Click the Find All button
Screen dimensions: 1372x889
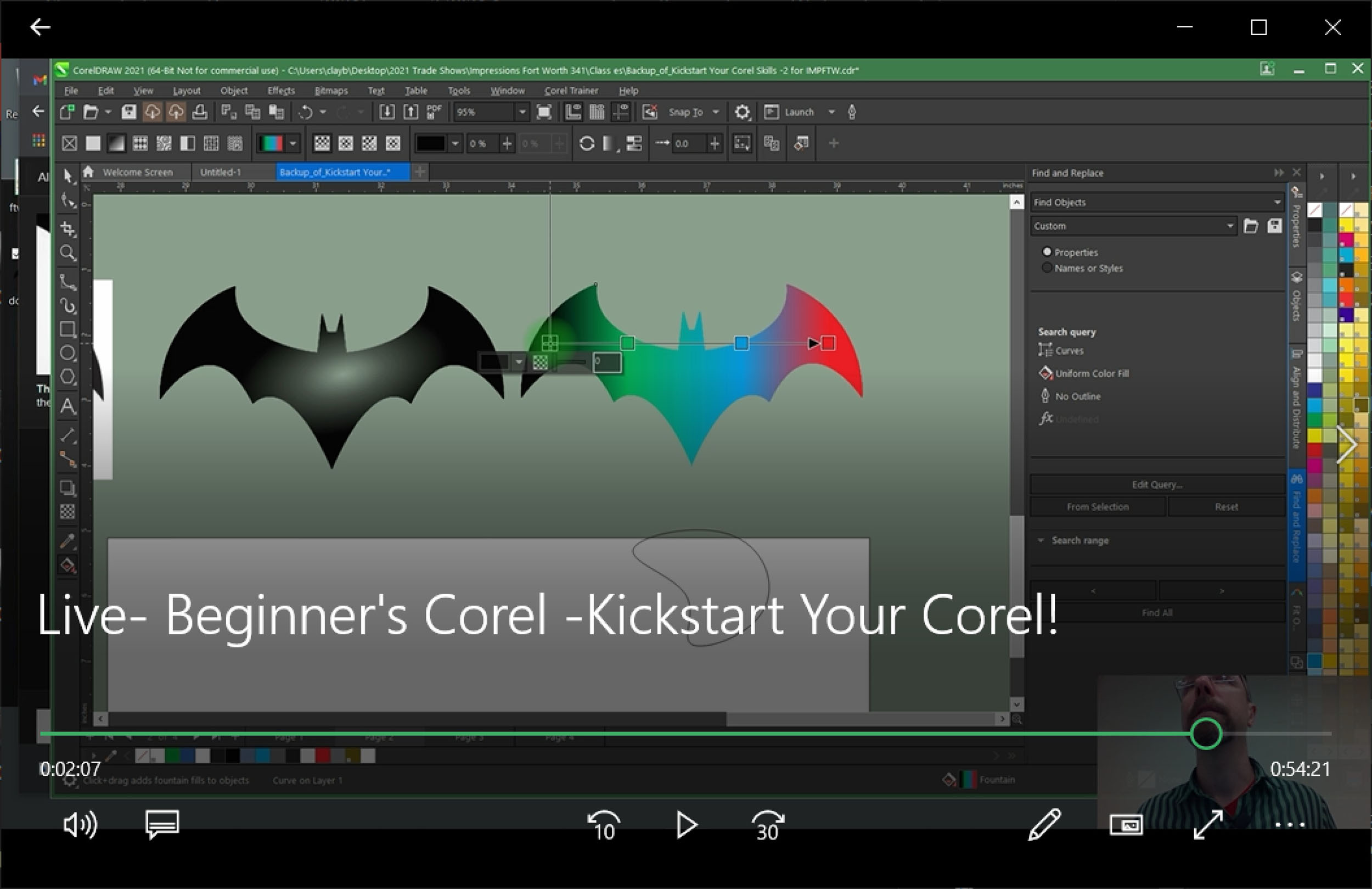click(x=1156, y=613)
